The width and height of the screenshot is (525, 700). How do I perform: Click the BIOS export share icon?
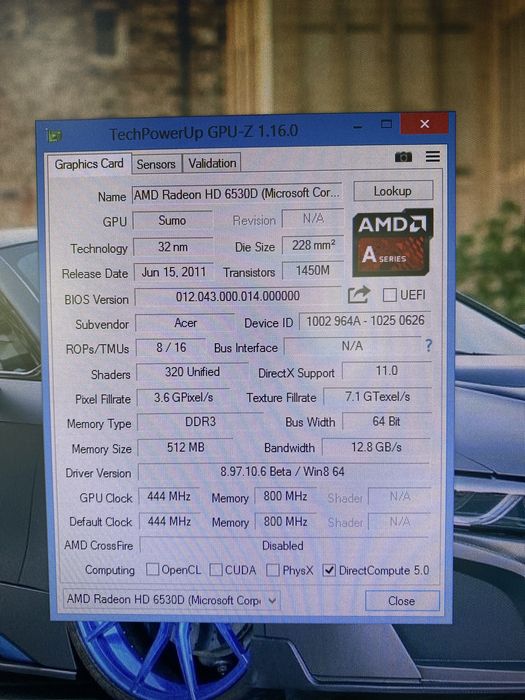359,295
